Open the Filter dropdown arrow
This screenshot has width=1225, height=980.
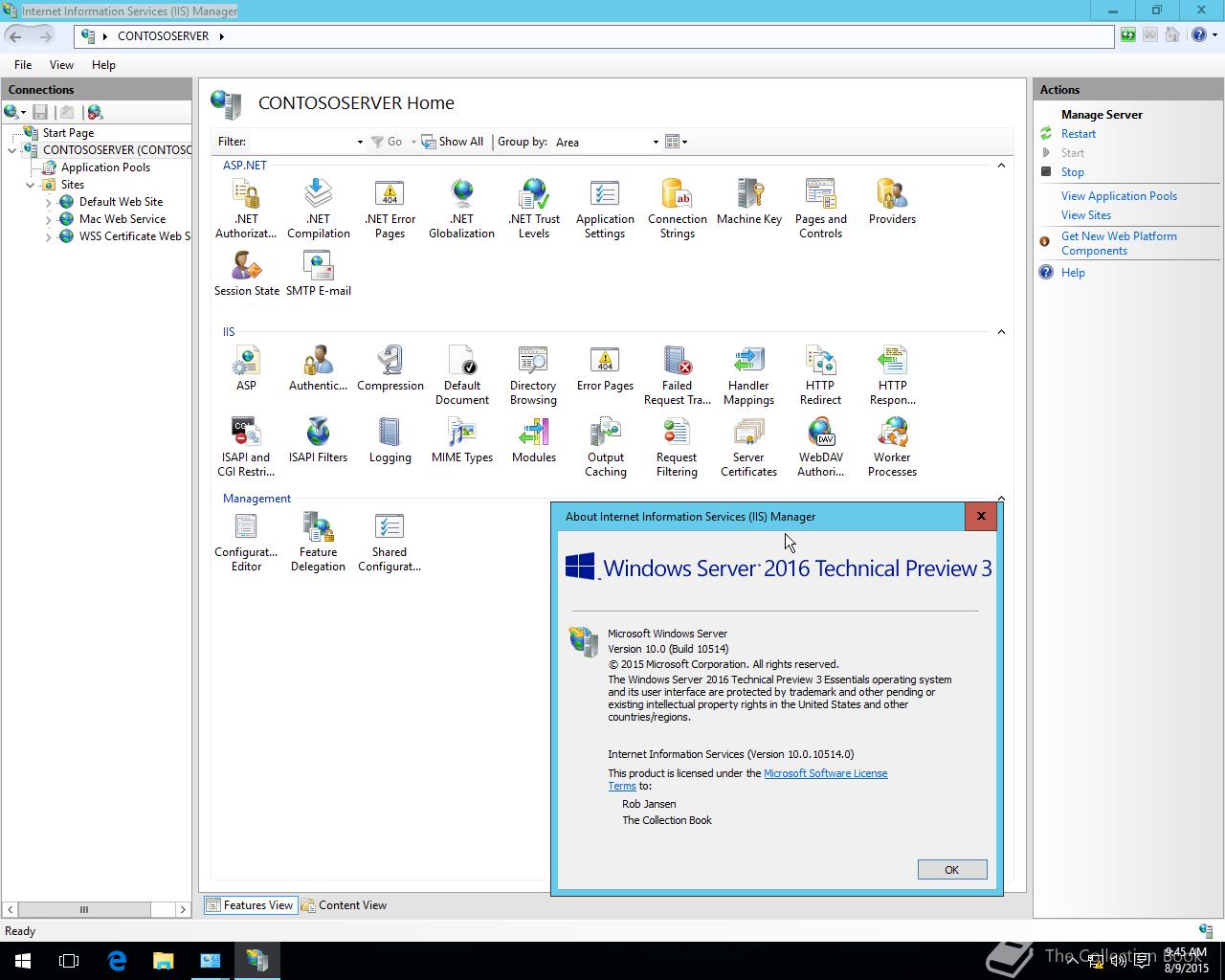(x=360, y=142)
